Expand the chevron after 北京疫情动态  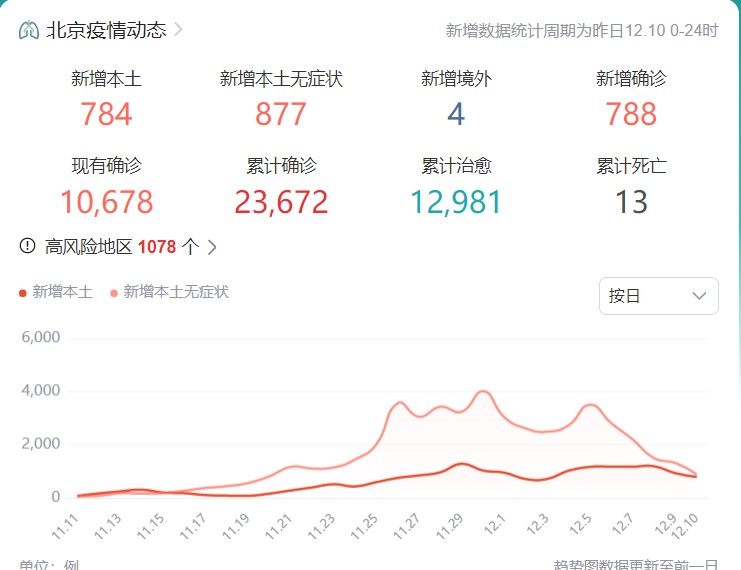click(179, 29)
